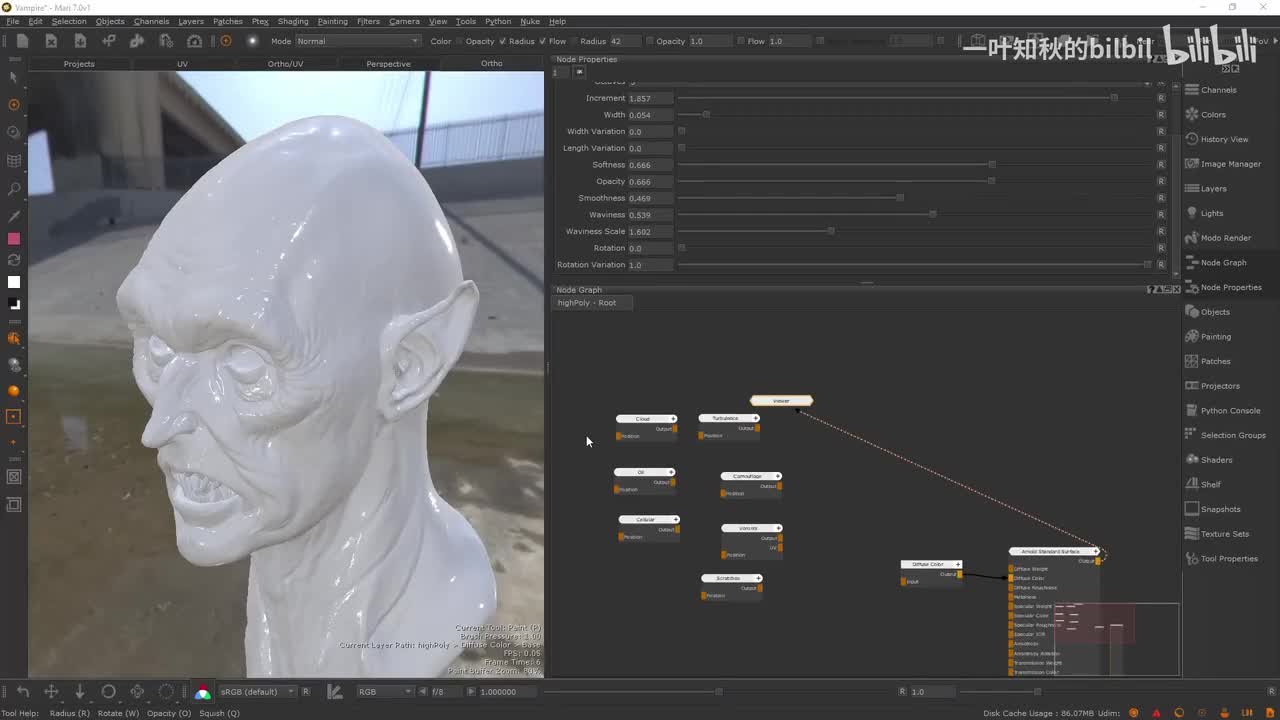This screenshot has width=1280, height=720.
Task: Switch to the Ortho/UV view tab
Action: (285, 64)
